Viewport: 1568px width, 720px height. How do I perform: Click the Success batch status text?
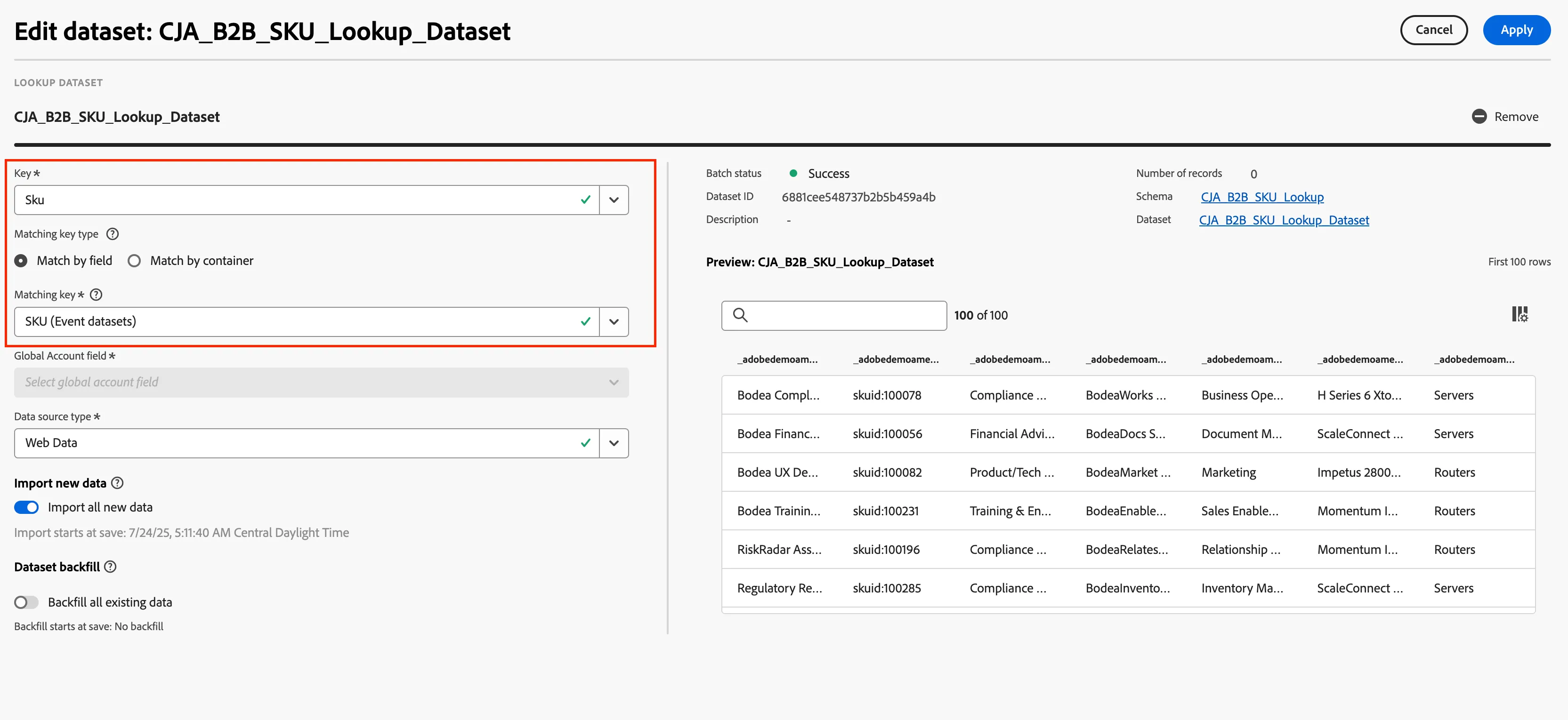[x=828, y=174]
